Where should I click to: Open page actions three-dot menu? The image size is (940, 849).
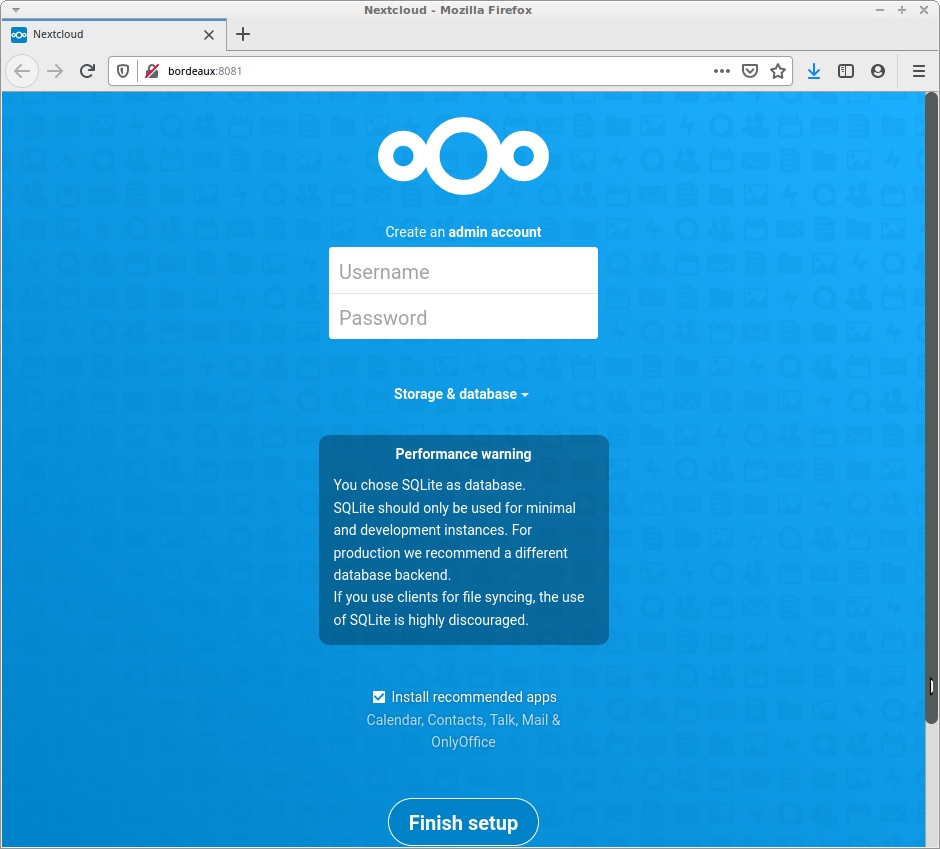[x=722, y=71]
